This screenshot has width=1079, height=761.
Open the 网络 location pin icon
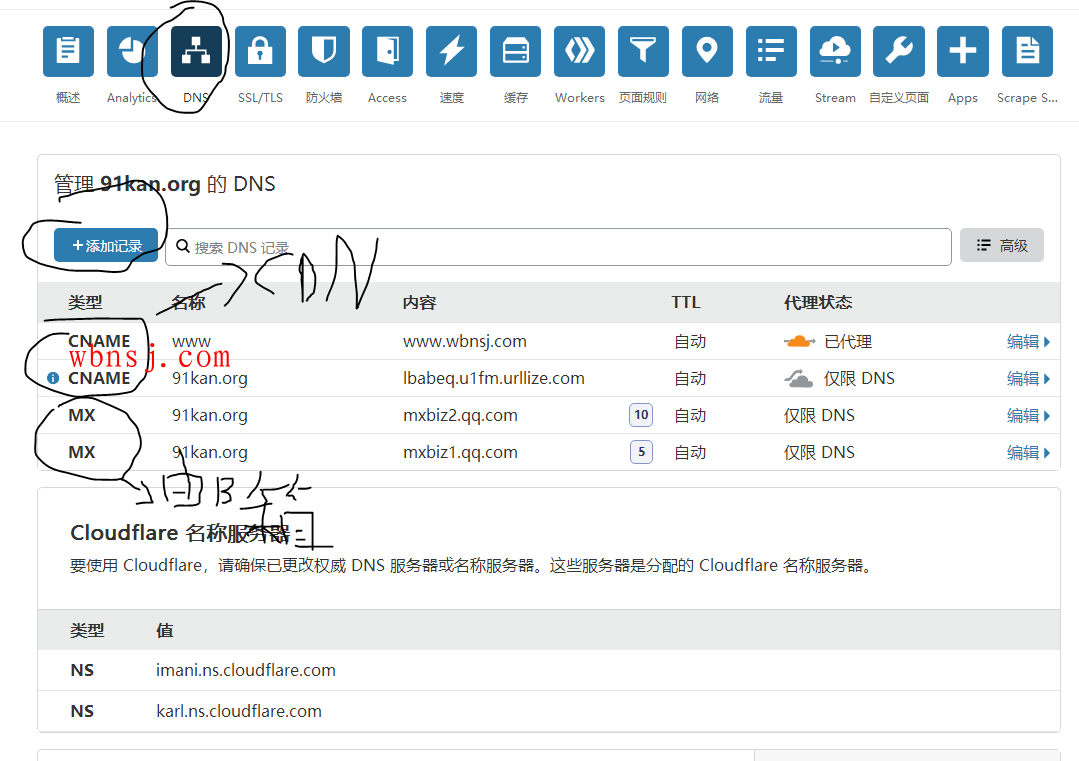(707, 52)
